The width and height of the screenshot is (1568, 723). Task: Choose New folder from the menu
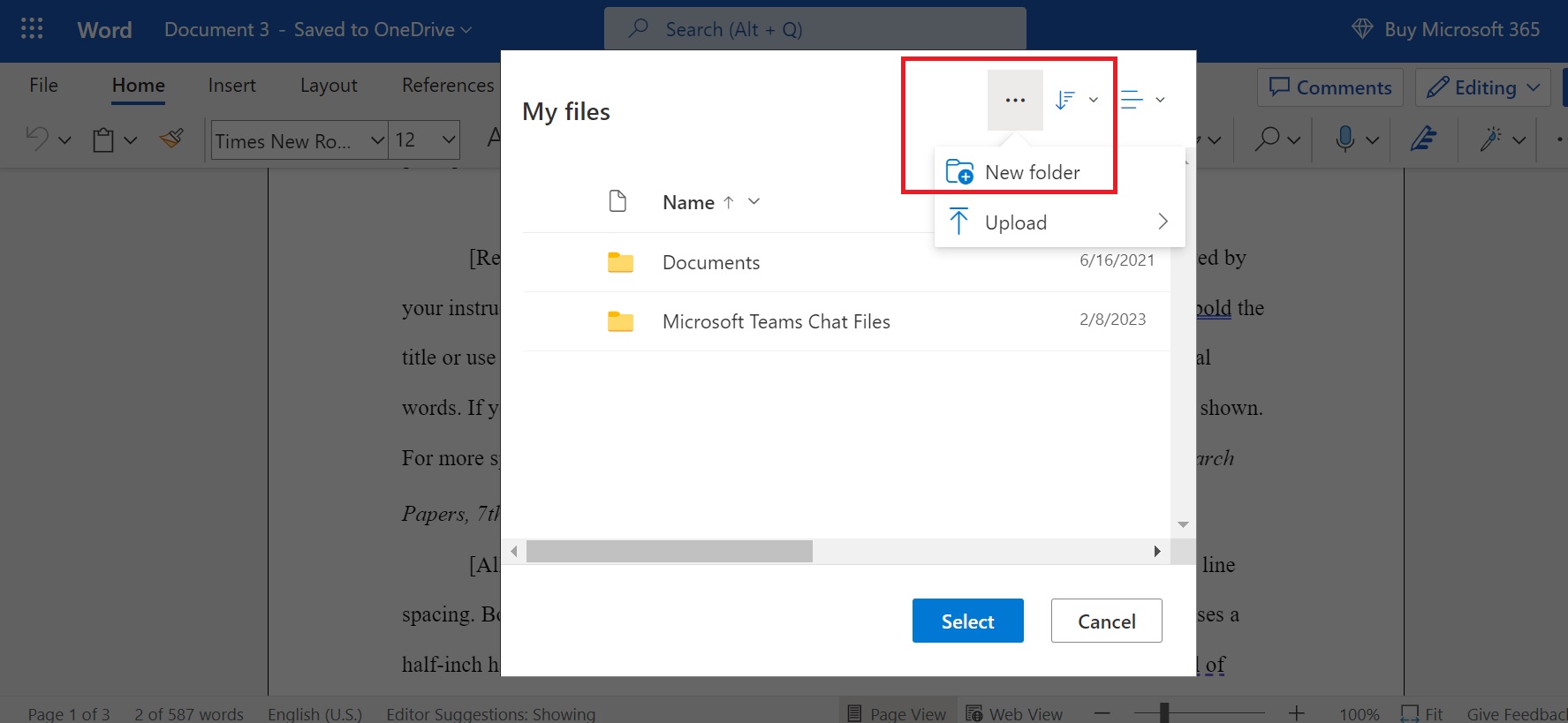pos(1032,172)
